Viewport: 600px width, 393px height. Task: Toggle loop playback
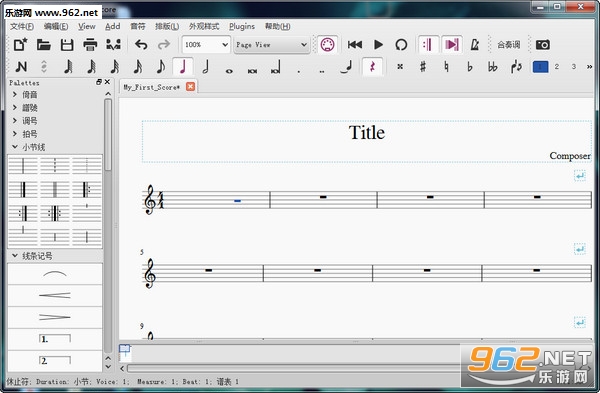coord(401,45)
